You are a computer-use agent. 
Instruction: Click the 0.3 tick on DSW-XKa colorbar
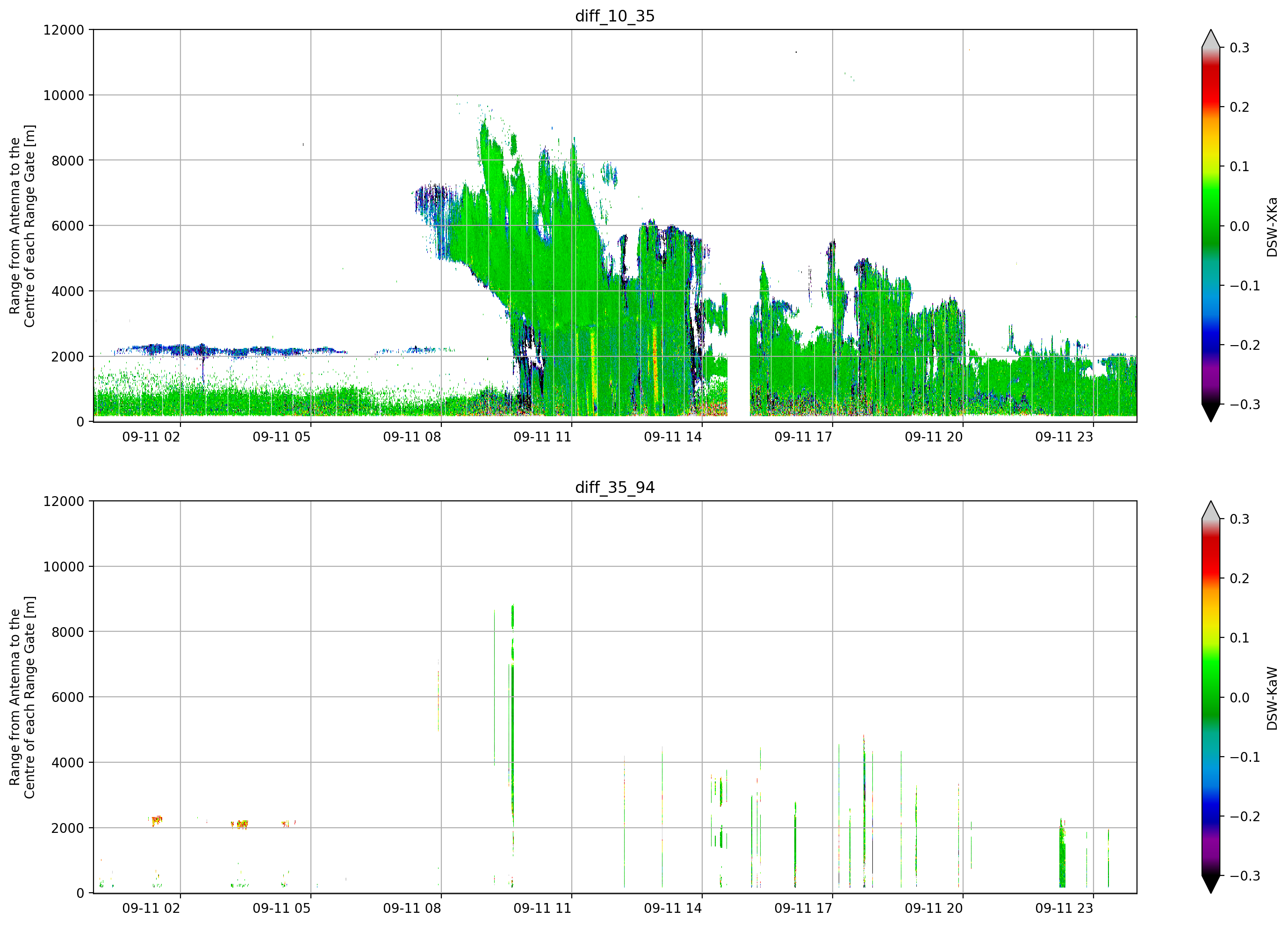click(x=1240, y=48)
